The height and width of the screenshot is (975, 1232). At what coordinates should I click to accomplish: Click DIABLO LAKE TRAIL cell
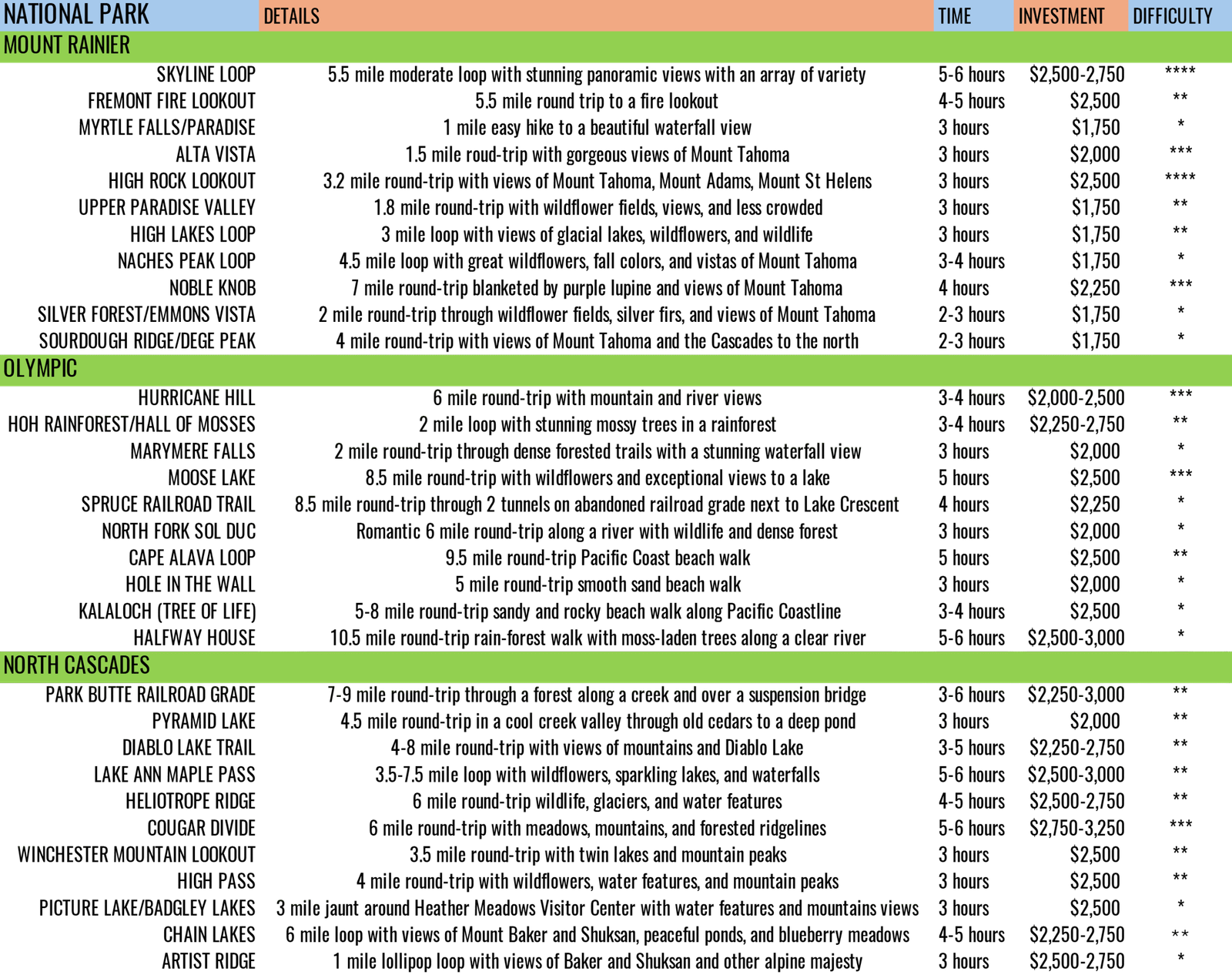click(x=189, y=748)
